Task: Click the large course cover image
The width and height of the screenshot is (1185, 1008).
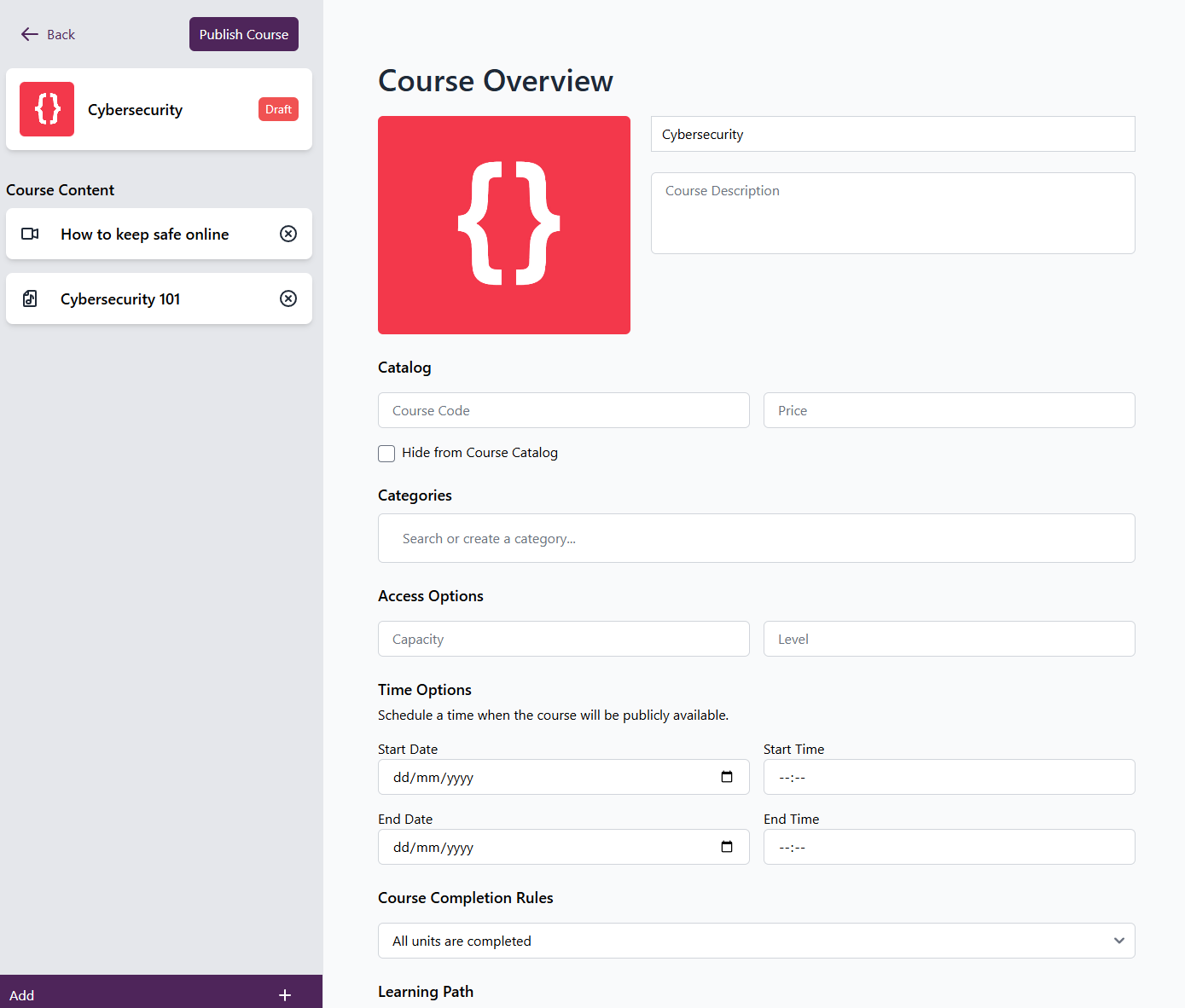Action: pyautogui.click(x=504, y=225)
